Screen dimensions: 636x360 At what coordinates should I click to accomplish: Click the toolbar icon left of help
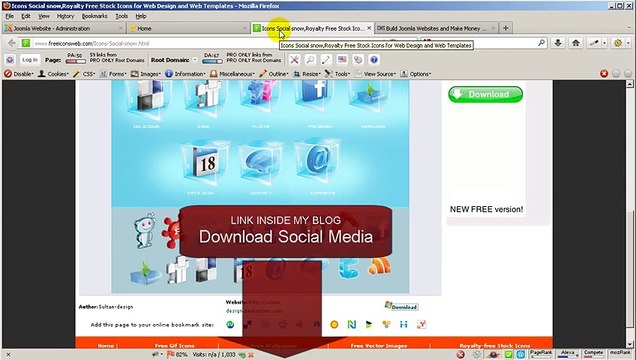(x=358, y=60)
